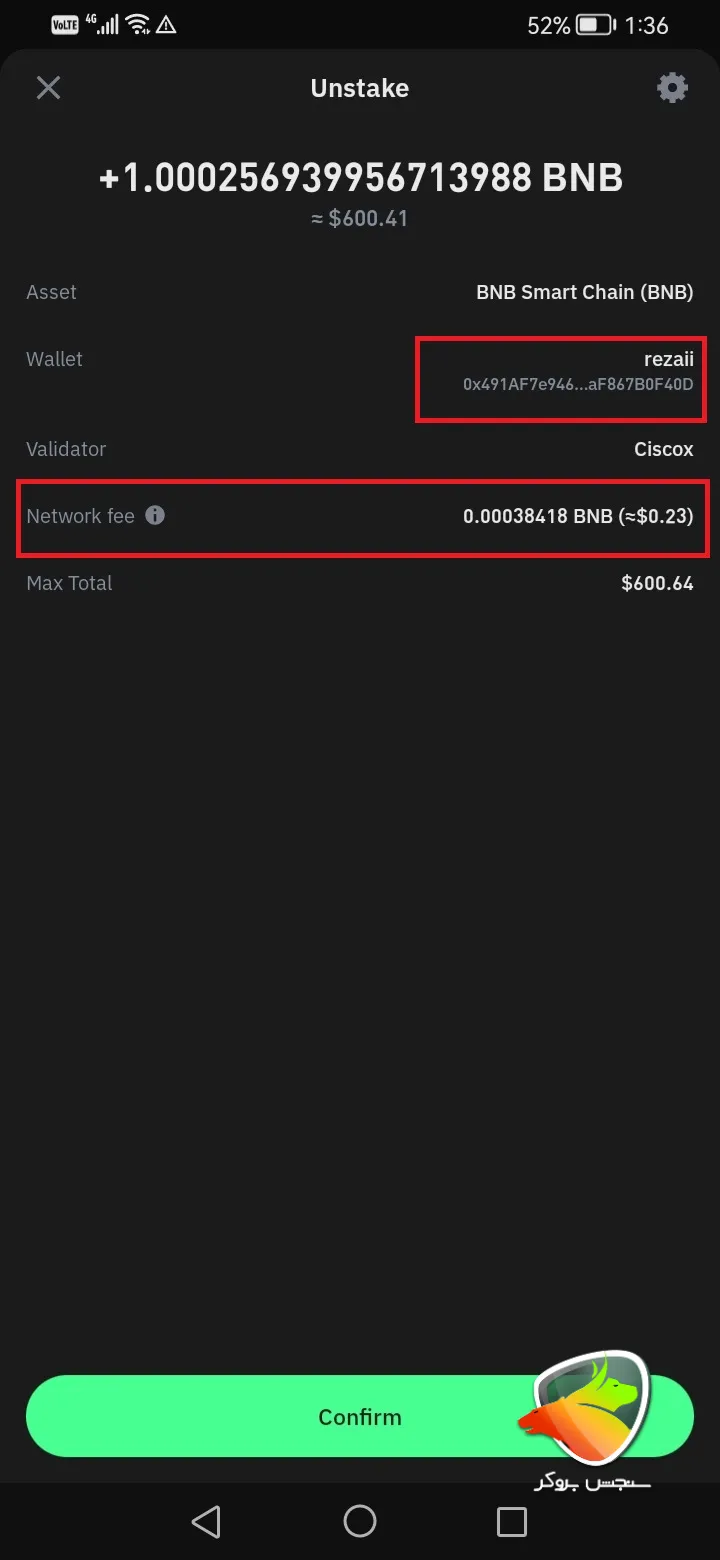This screenshot has height=1560, width=720.
Task: Tap the unstake amount of 1.000256 BNB
Action: click(x=360, y=177)
